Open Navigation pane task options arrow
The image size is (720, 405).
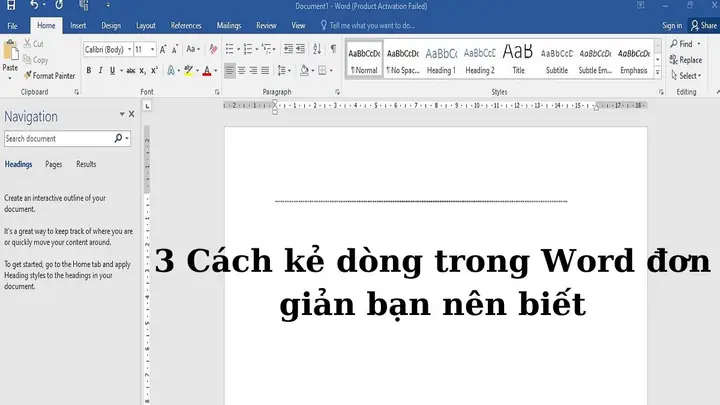pos(122,114)
